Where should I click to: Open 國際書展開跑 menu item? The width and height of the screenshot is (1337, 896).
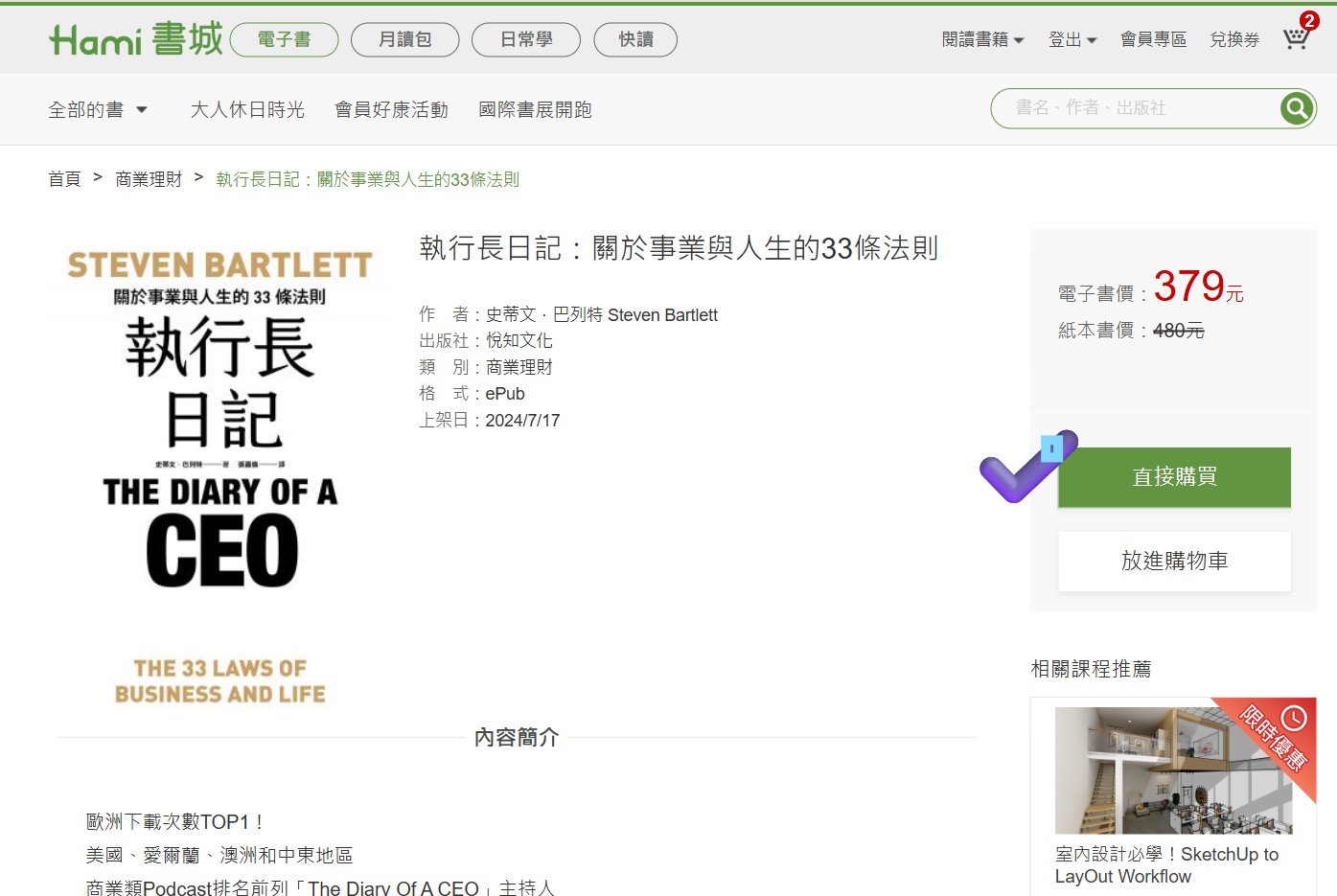(535, 110)
